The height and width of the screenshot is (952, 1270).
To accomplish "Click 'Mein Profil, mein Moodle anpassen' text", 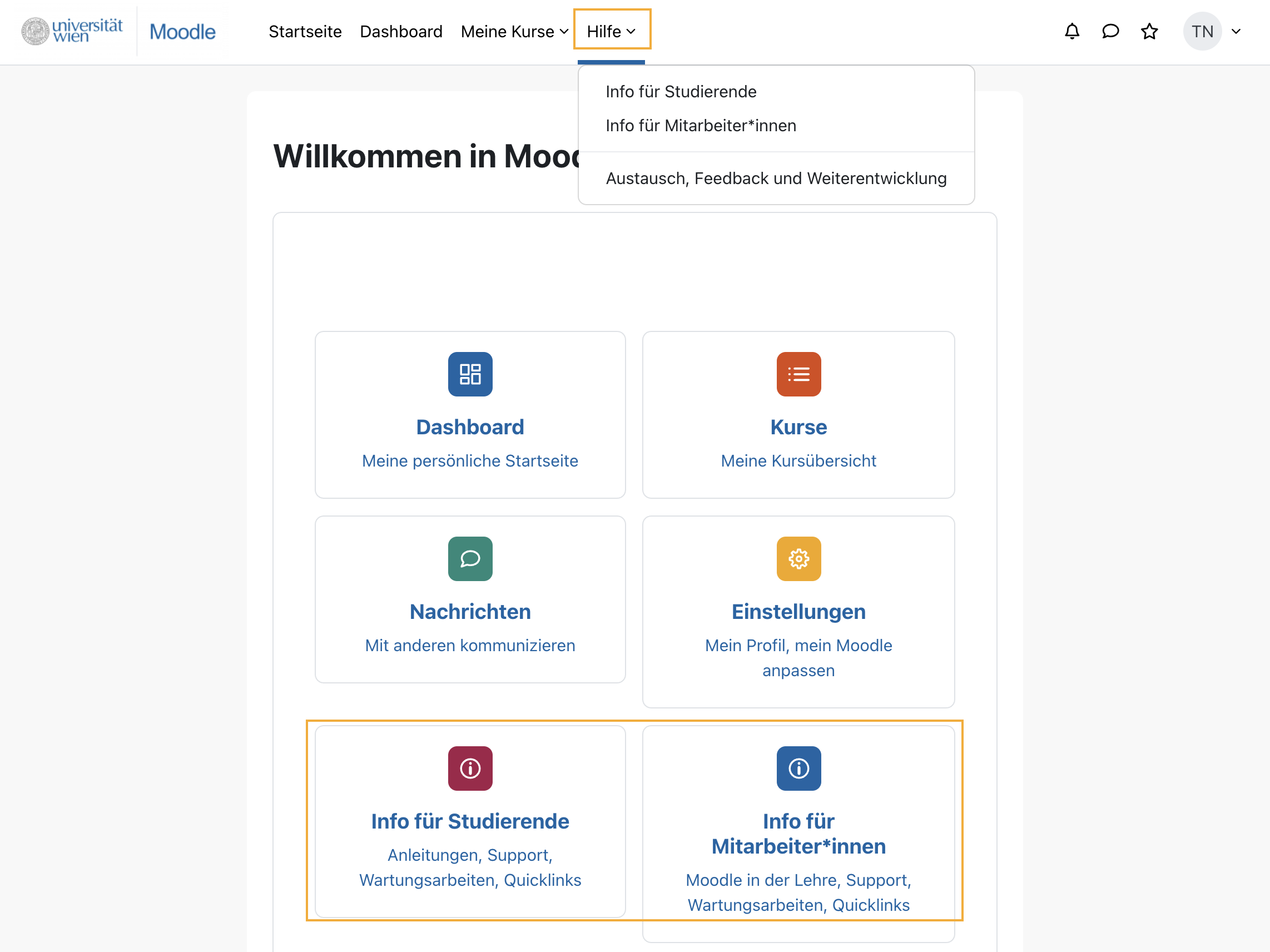I will pos(798,658).
